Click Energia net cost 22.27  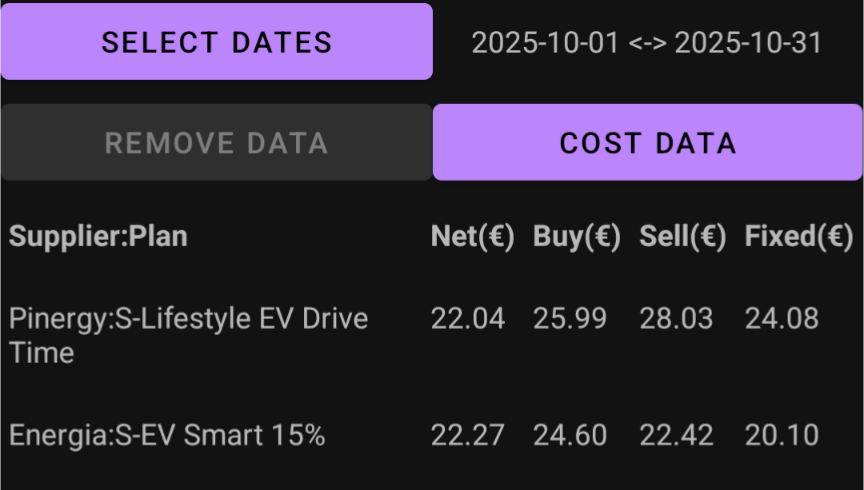pyautogui.click(x=468, y=436)
